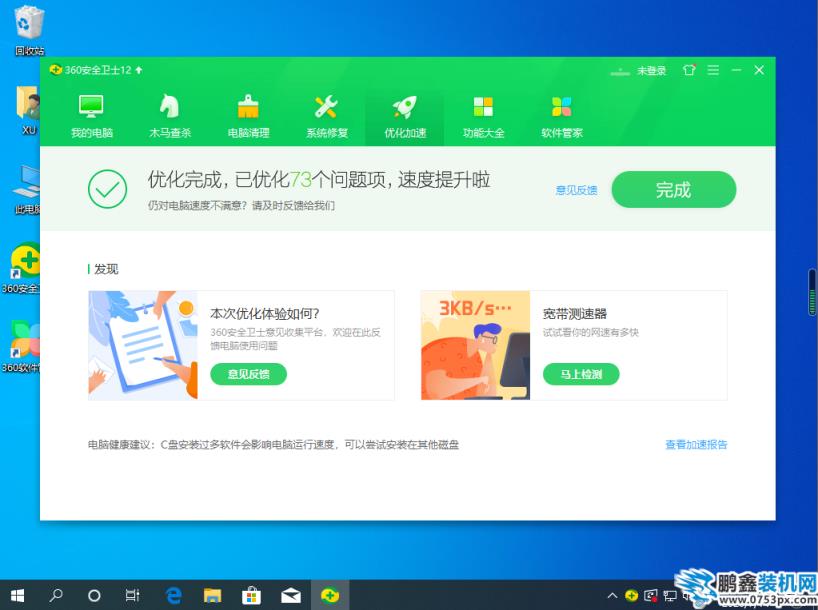
Task: Click the user avatar icon beside 未登录
Action: point(620,71)
